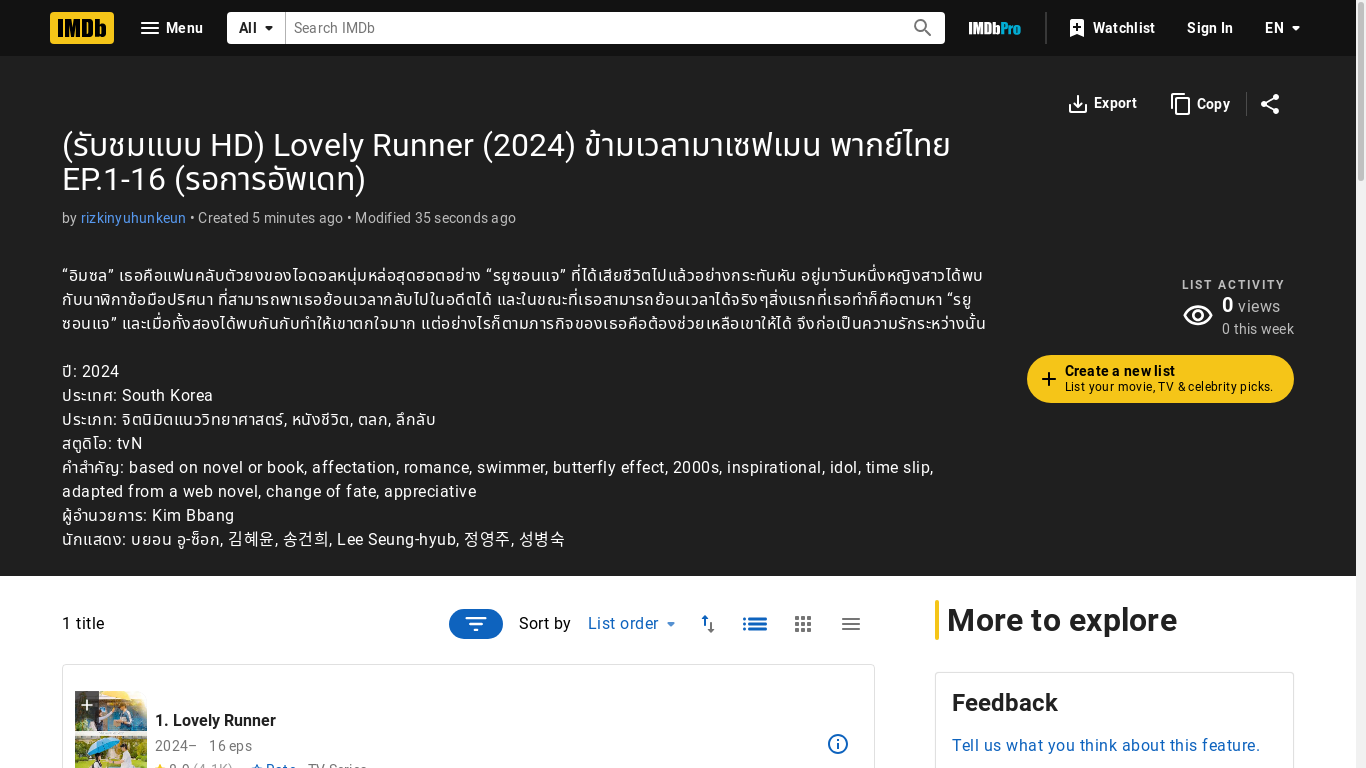The height and width of the screenshot is (768, 1366).
Task: Switch to grid view
Action: click(803, 624)
